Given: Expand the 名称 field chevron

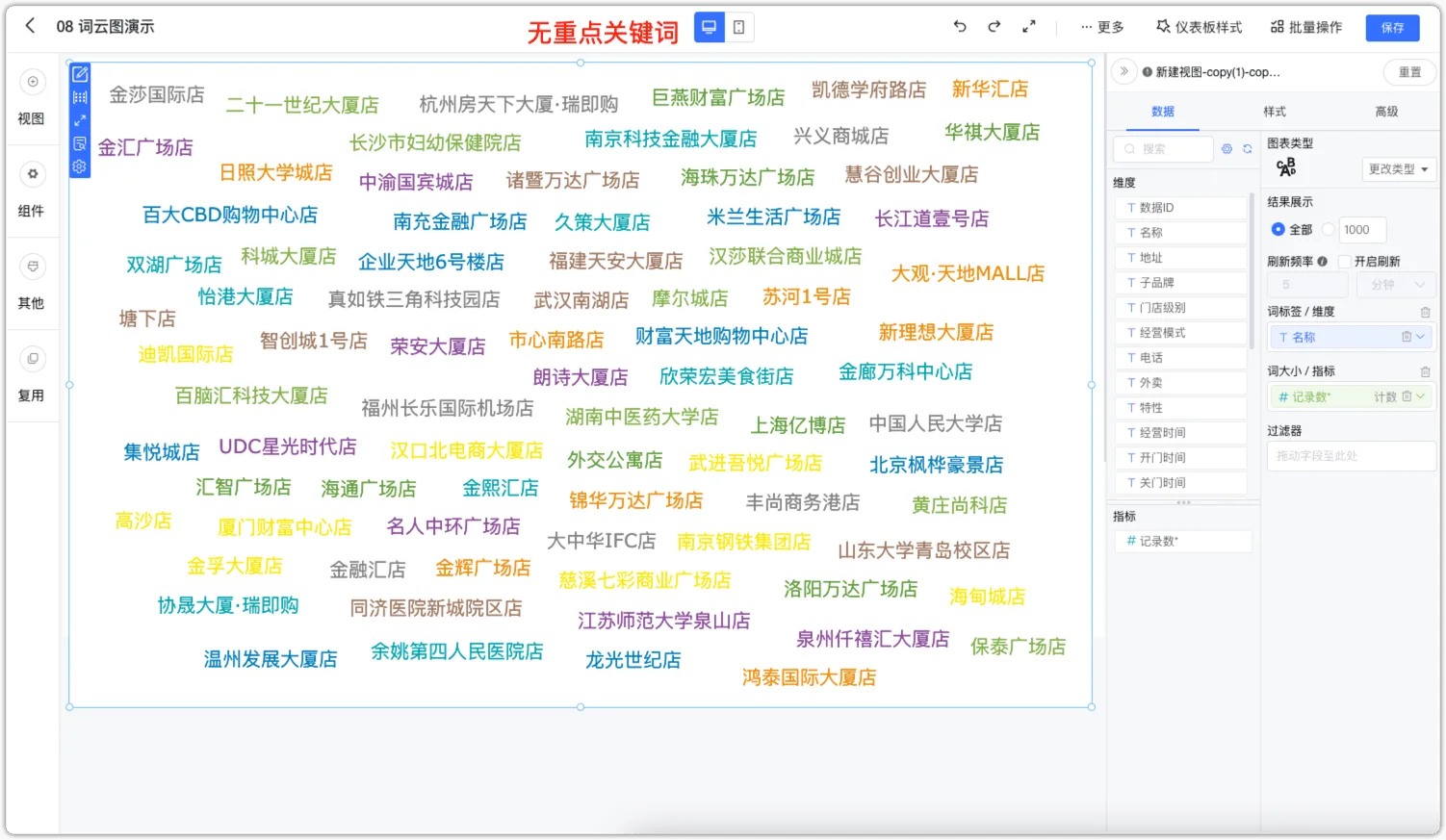Looking at the screenshot, I should coord(1420,337).
